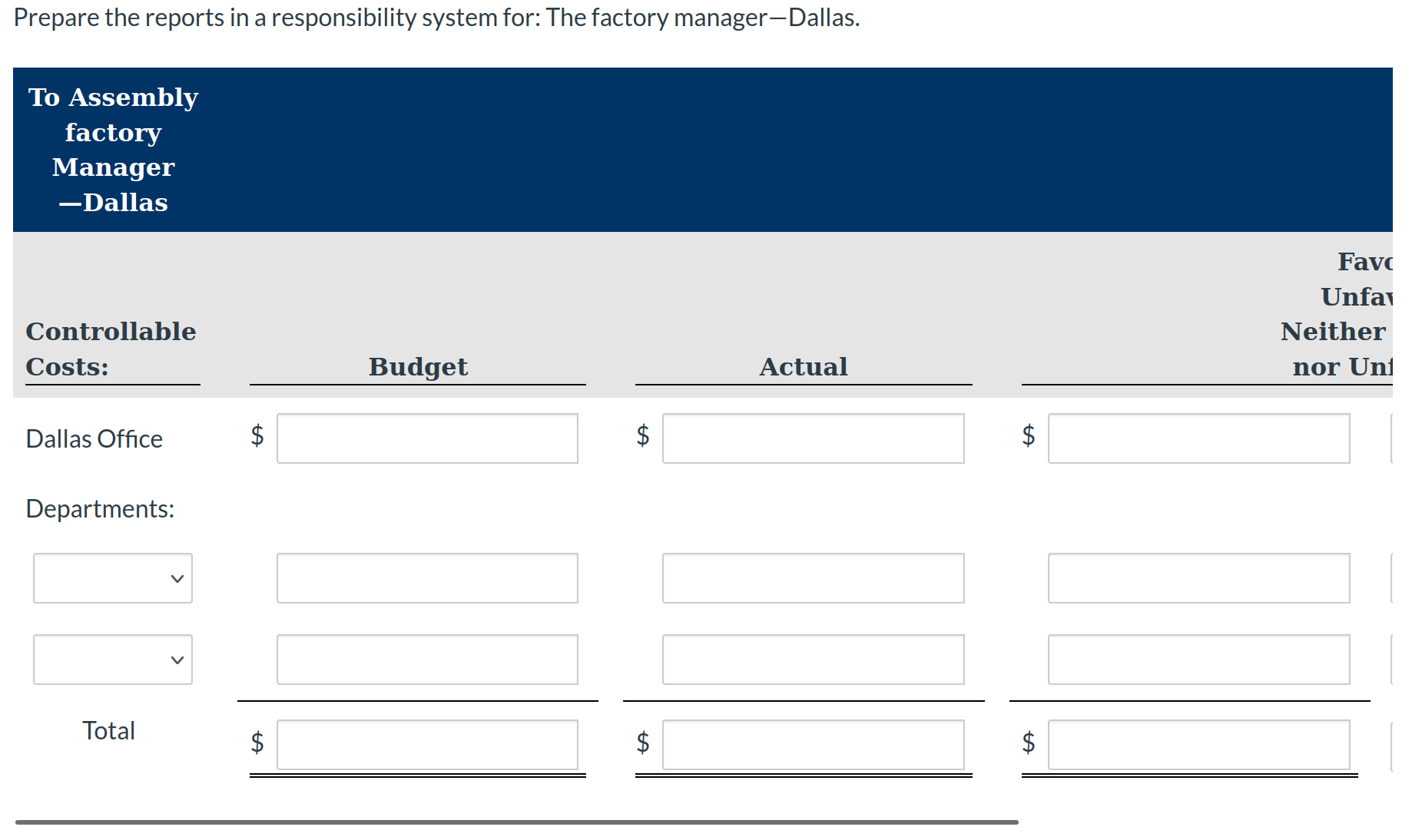Viewport: 1422px width, 840px height.
Task: Click the Budget column header
Action: [418, 367]
